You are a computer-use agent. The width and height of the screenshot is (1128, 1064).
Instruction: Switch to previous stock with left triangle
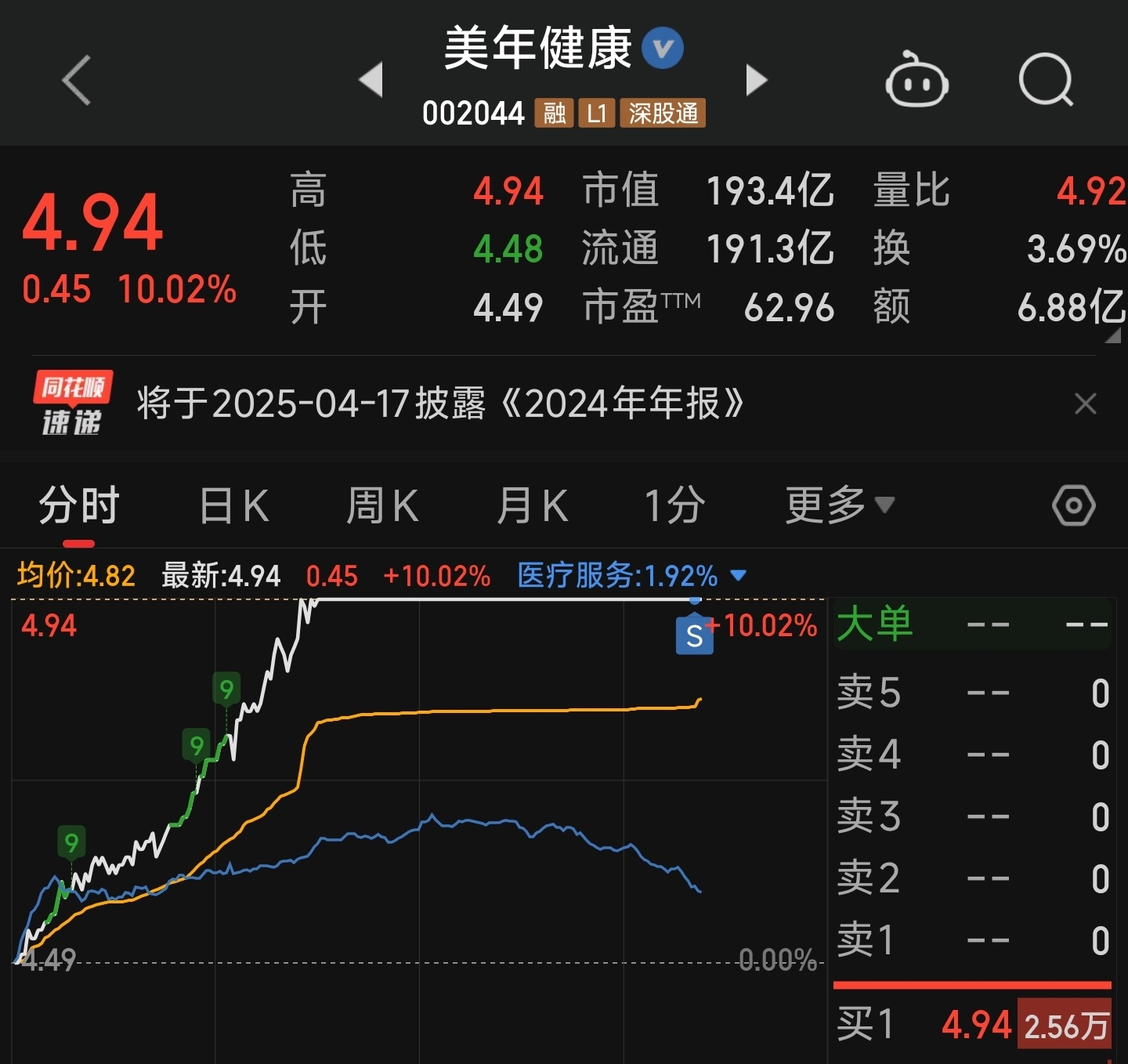(x=371, y=79)
